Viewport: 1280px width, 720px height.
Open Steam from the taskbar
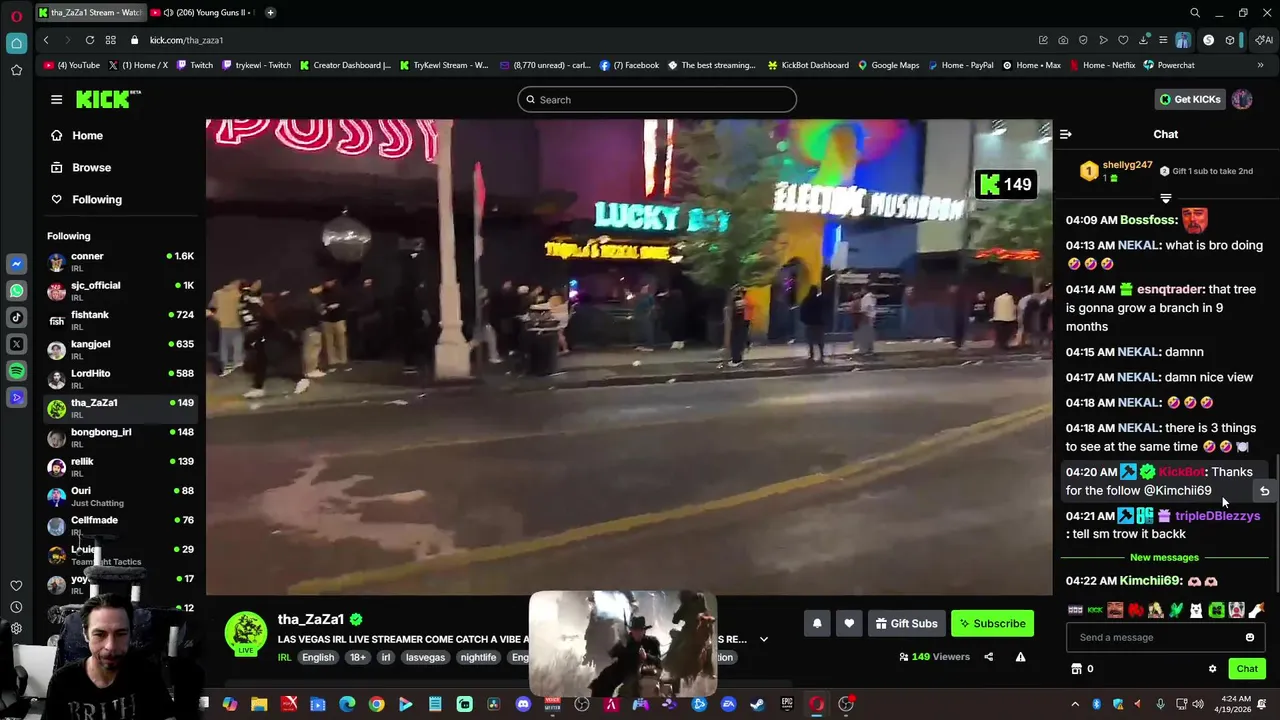click(757, 704)
